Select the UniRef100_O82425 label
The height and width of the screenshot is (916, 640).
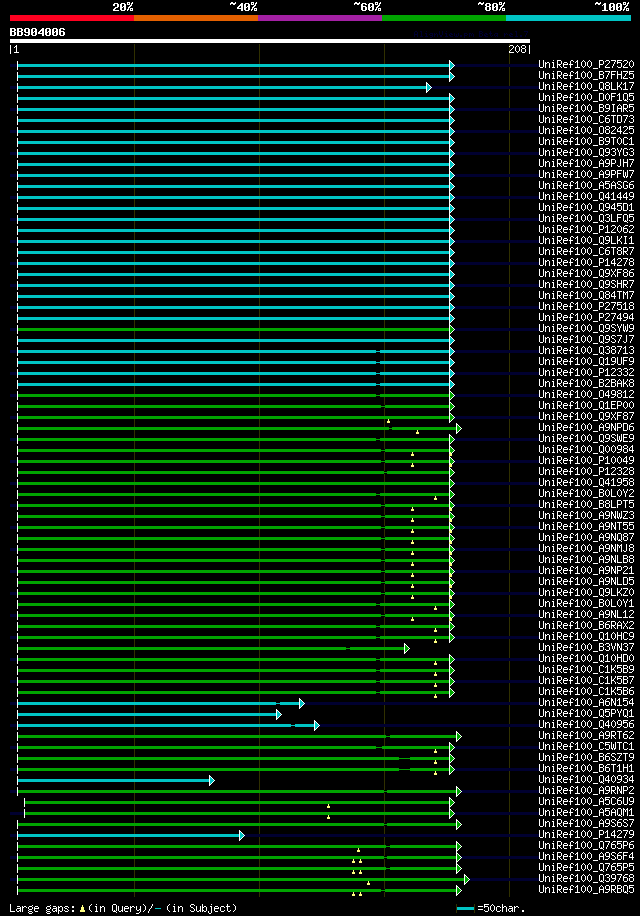pos(586,130)
